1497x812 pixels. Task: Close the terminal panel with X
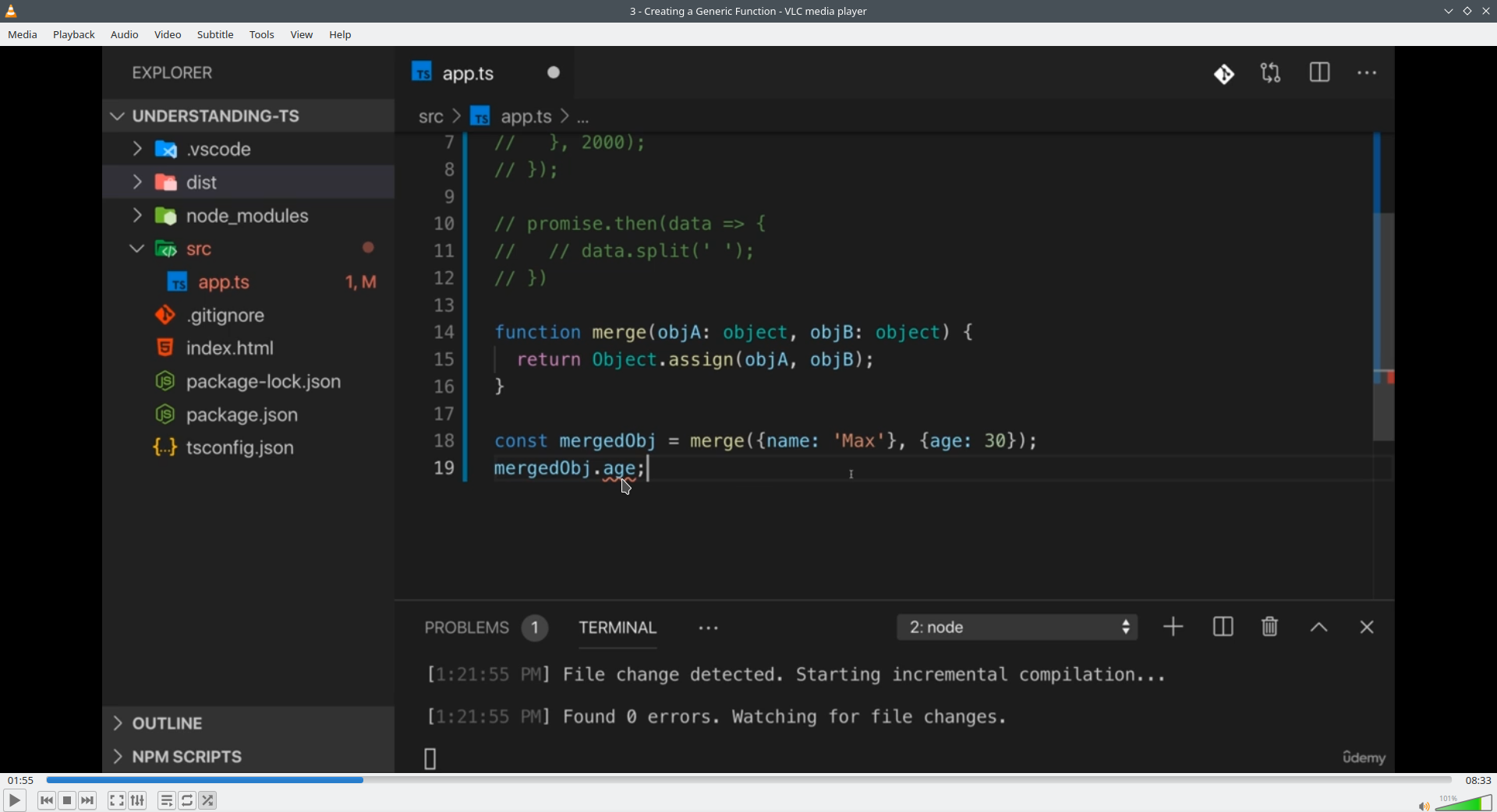tap(1367, 628)
